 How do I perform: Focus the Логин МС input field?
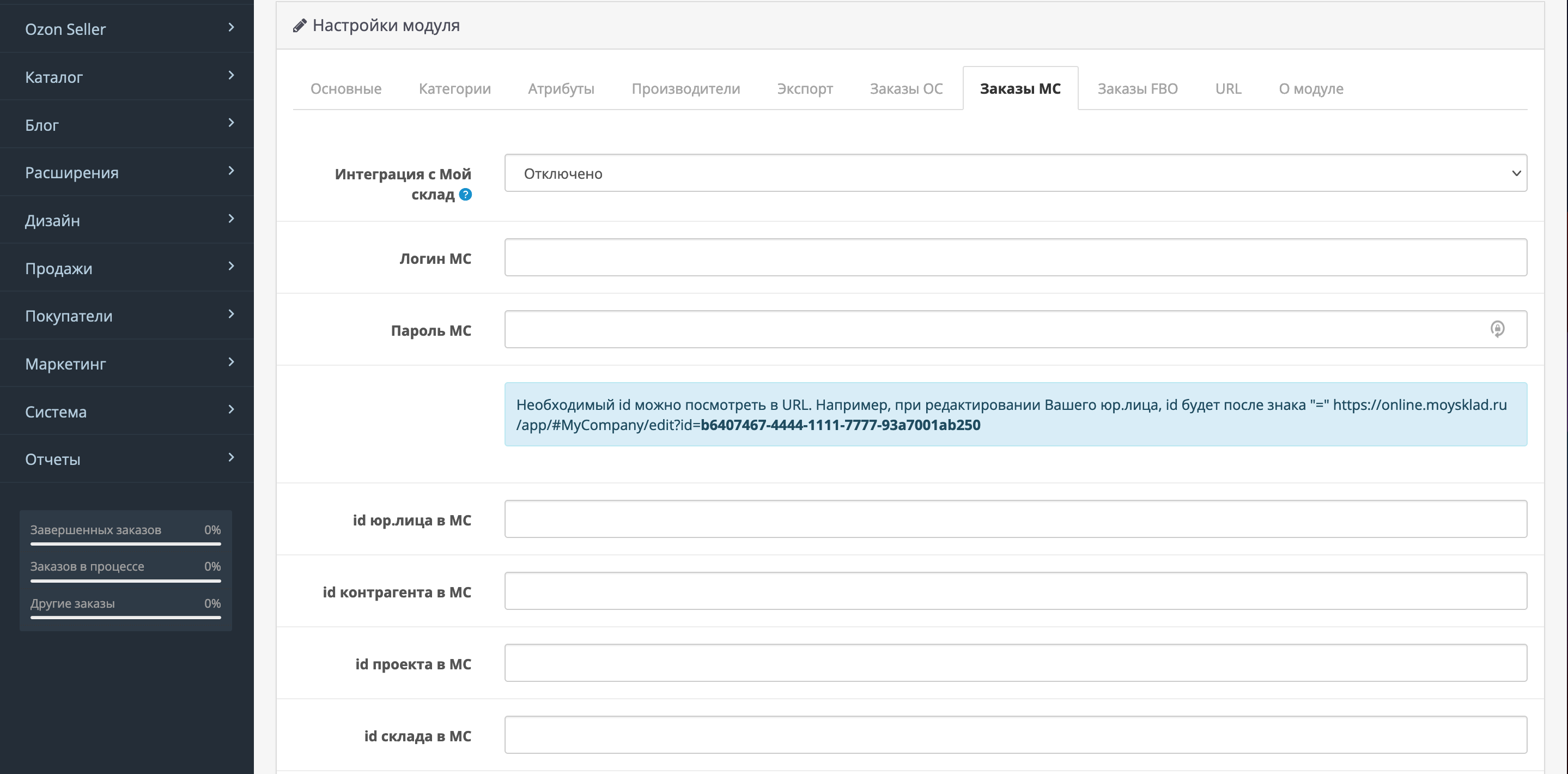(1016, 258)
